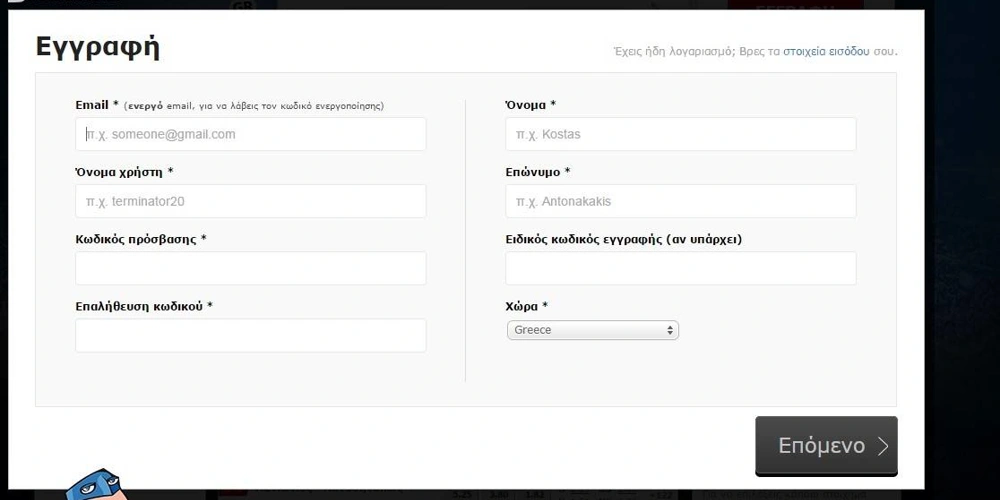Viewport: 1000px width, 500px height.
Task: Click the Όνομα first name field
Action: pyautogui.click(x=680, y=134)
